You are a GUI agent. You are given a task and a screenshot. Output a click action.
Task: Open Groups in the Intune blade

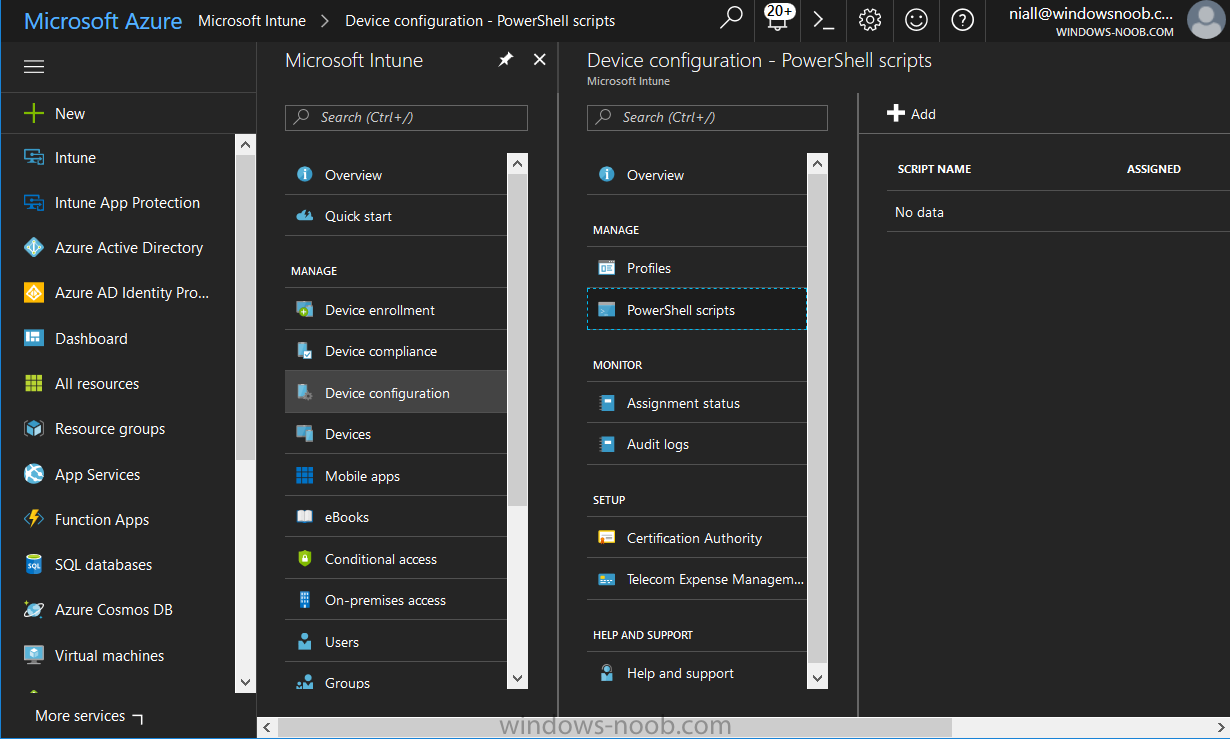coord(396,681)
